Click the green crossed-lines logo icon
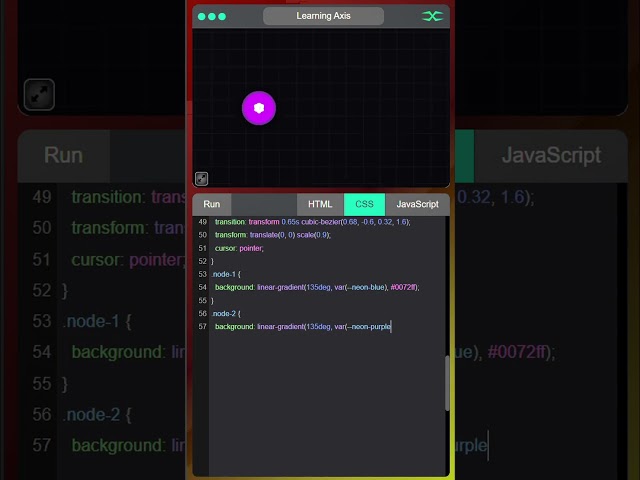 [432, 16]
